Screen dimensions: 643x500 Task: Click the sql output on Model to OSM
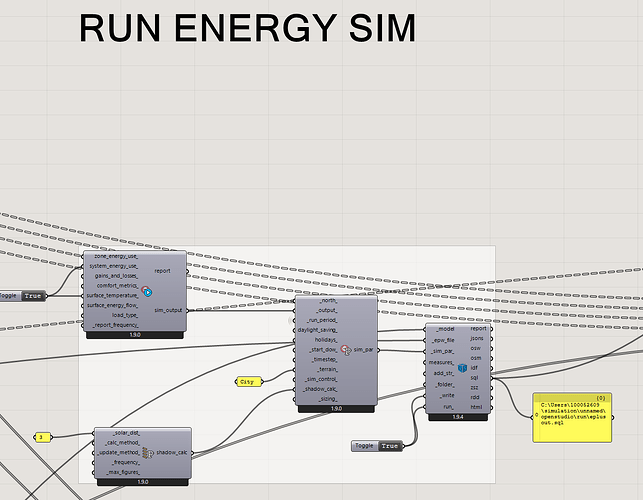[x=477, y=377]
